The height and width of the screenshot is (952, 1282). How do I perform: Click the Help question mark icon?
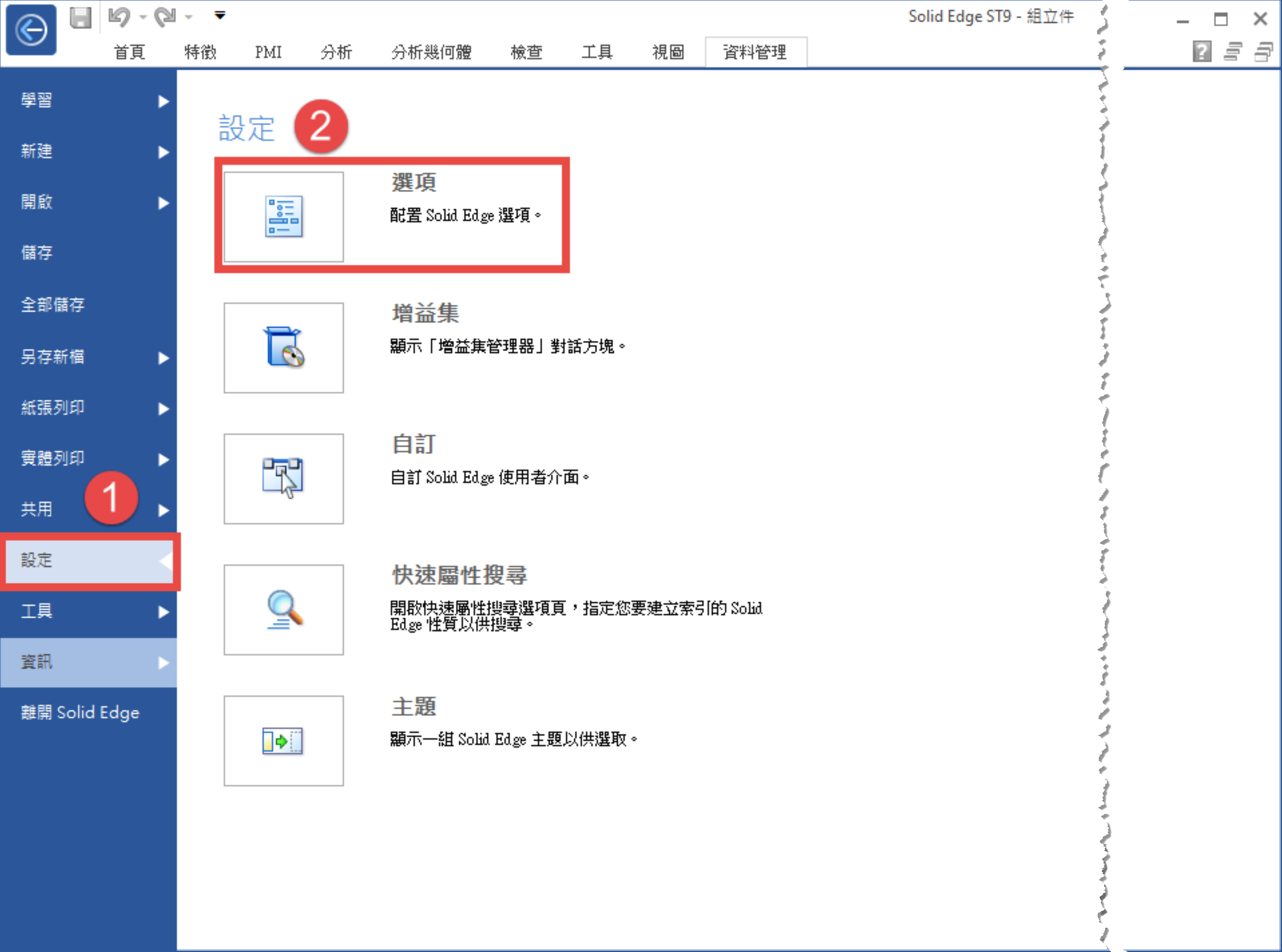pyautogui.click(x=1201, y=51)
